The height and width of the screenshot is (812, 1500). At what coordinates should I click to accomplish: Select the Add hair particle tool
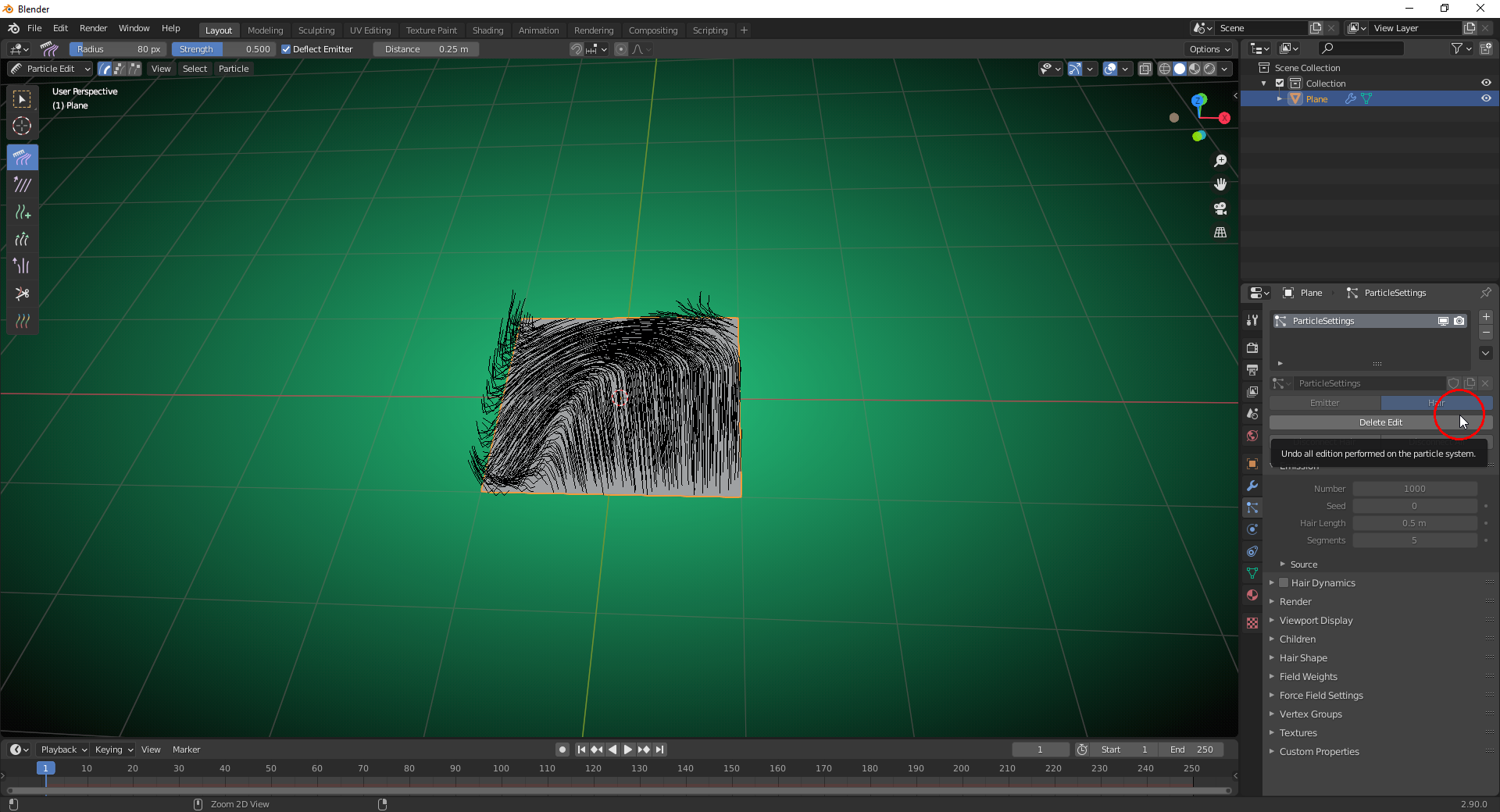[x=22, y=212]
